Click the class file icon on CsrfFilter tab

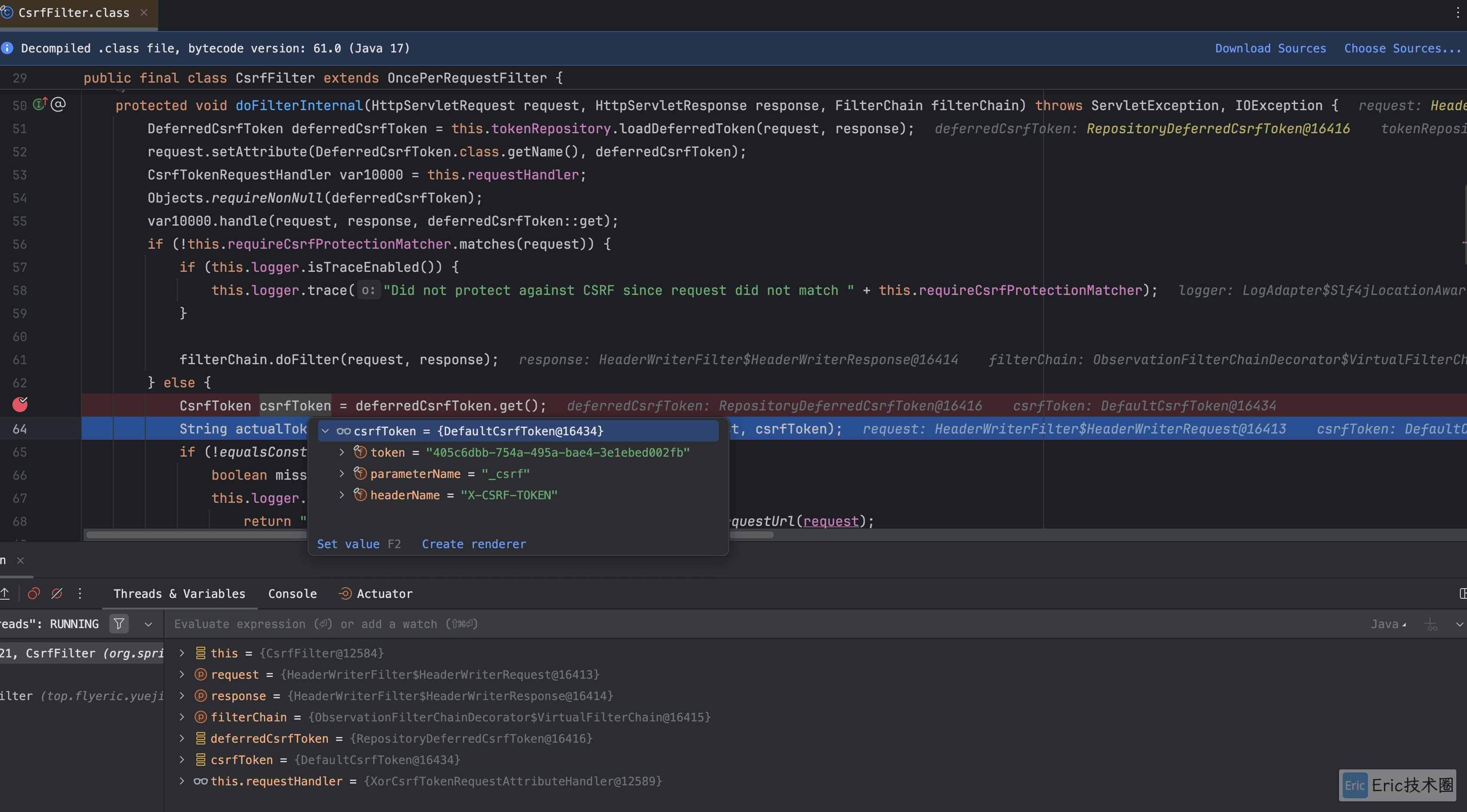(7, 12)
